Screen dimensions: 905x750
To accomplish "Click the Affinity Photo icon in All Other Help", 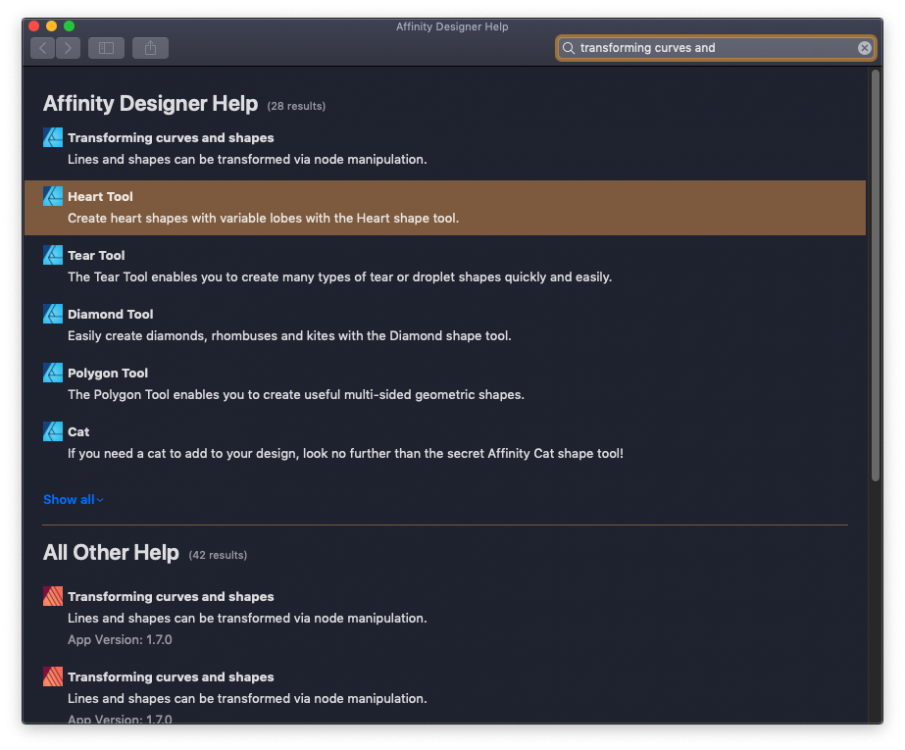I will 53,597.
